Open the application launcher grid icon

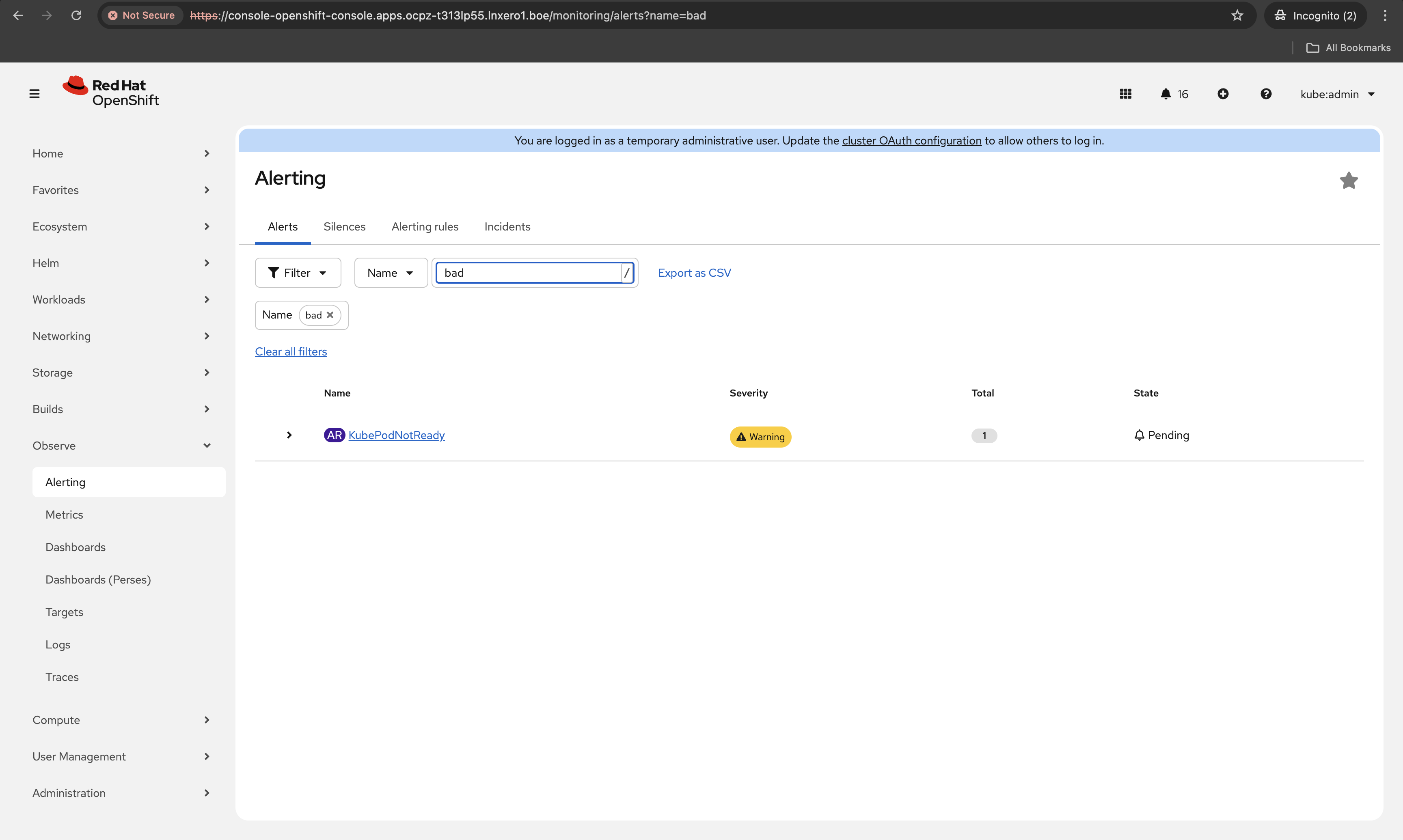point(1125,94)
